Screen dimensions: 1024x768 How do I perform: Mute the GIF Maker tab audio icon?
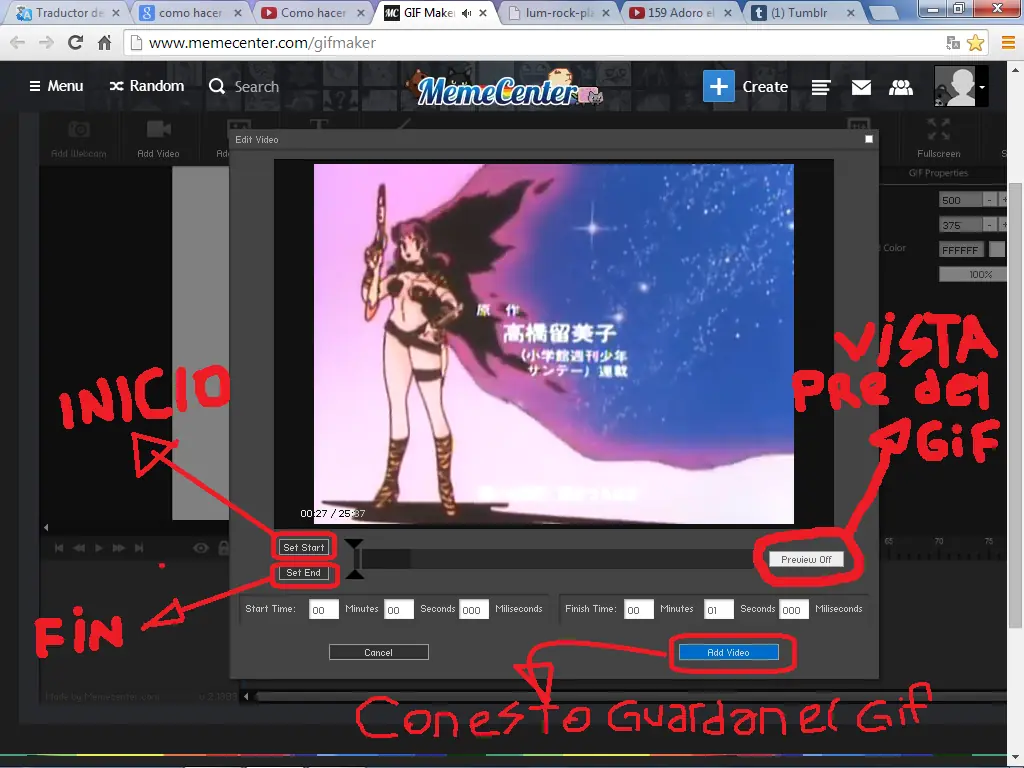(x=466, y=13)
